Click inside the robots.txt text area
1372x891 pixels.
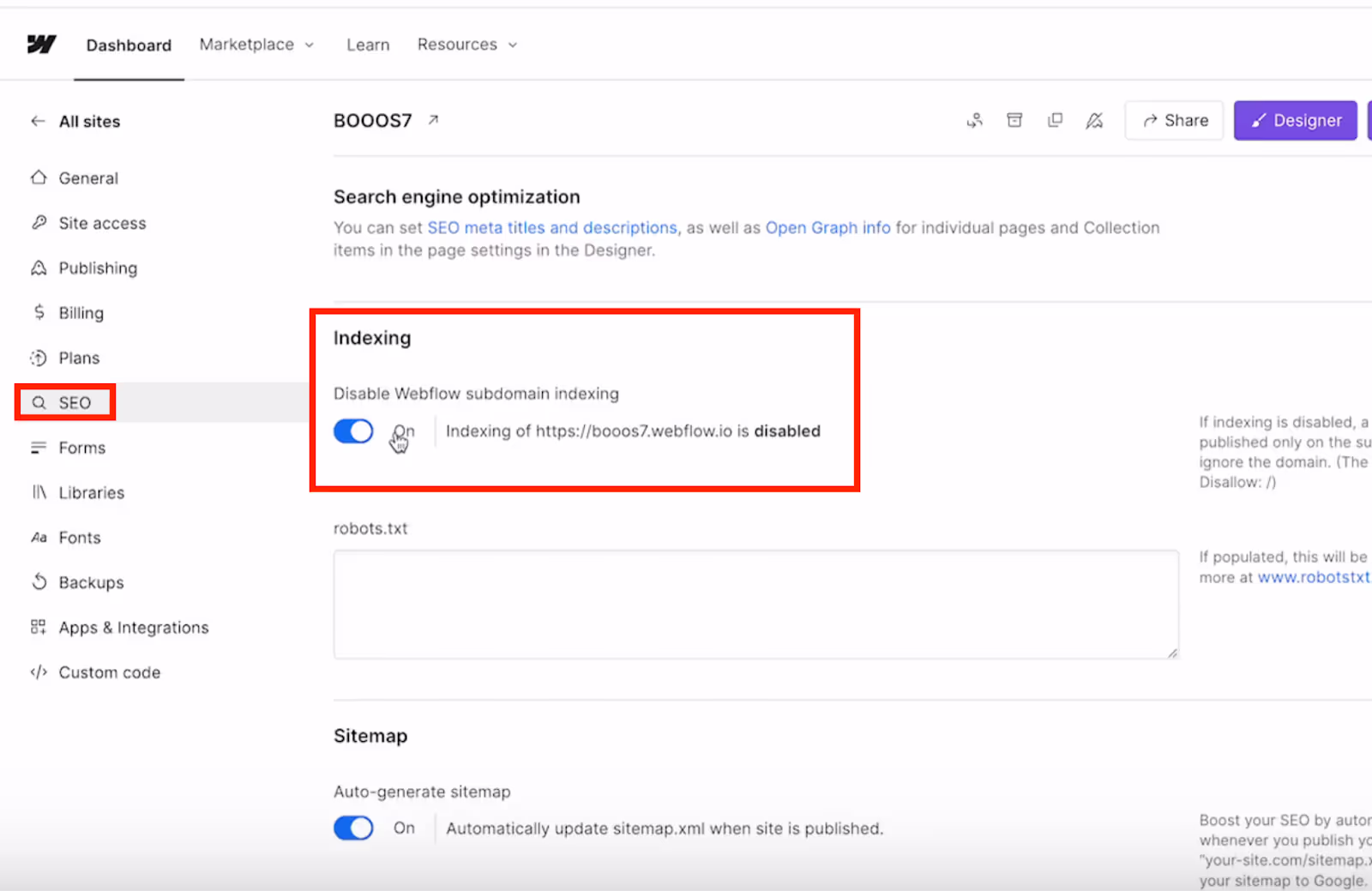(755, 605)
